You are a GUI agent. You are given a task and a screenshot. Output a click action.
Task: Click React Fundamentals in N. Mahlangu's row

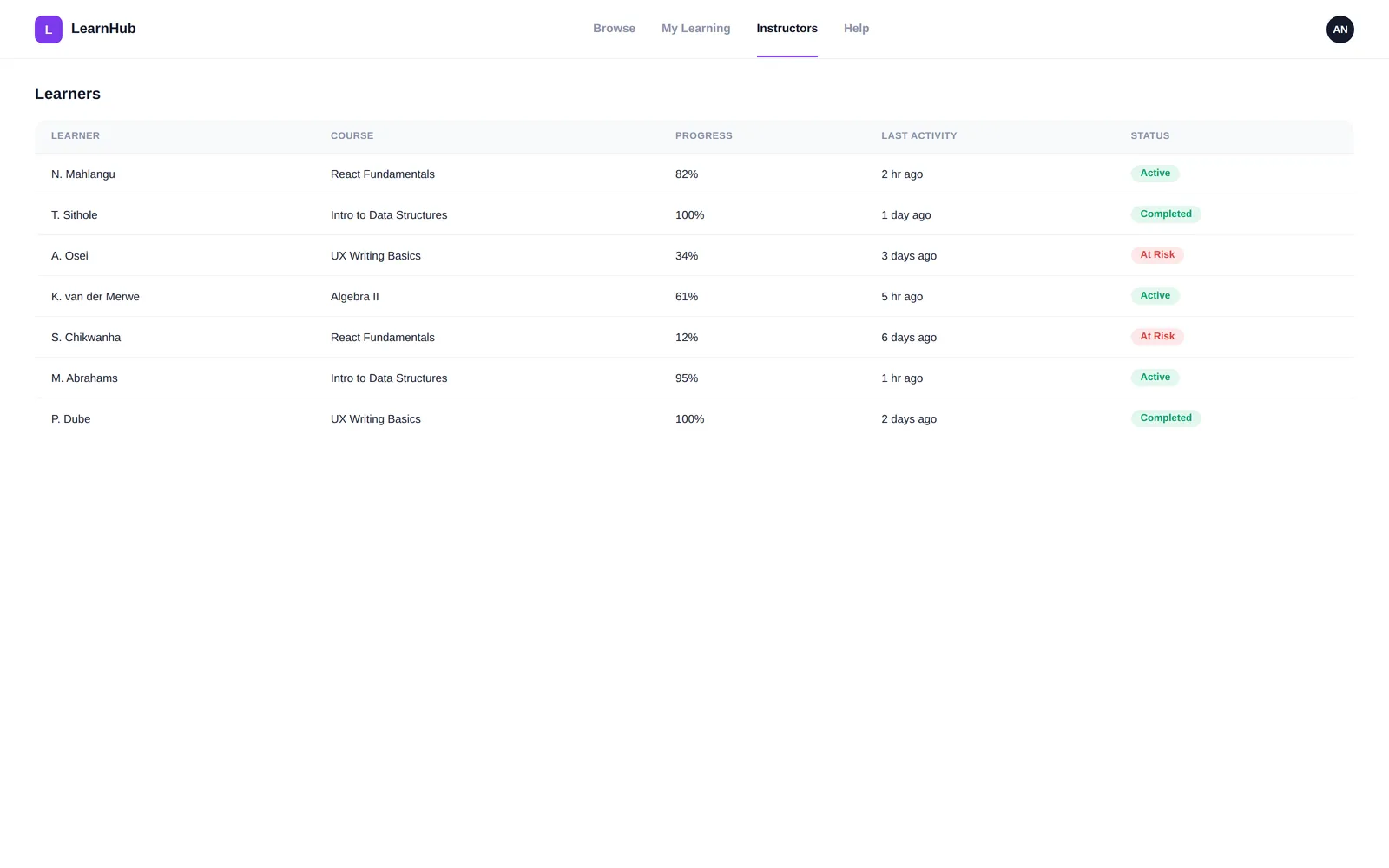pos(383,174)
